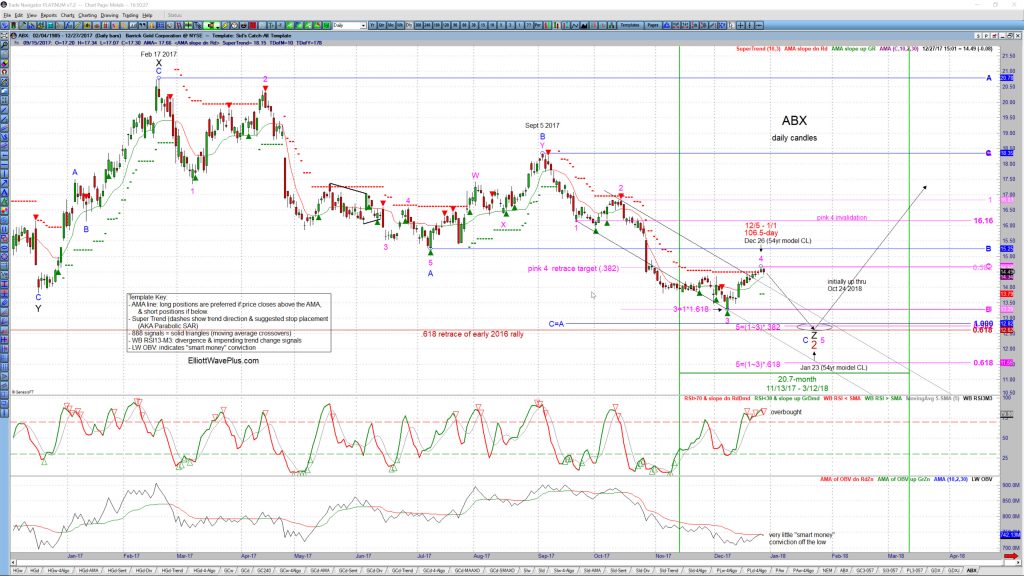The image size is (1024, 576).
Task: Click the horizontal arrows compress icon
Action: [x=758, y=25]
